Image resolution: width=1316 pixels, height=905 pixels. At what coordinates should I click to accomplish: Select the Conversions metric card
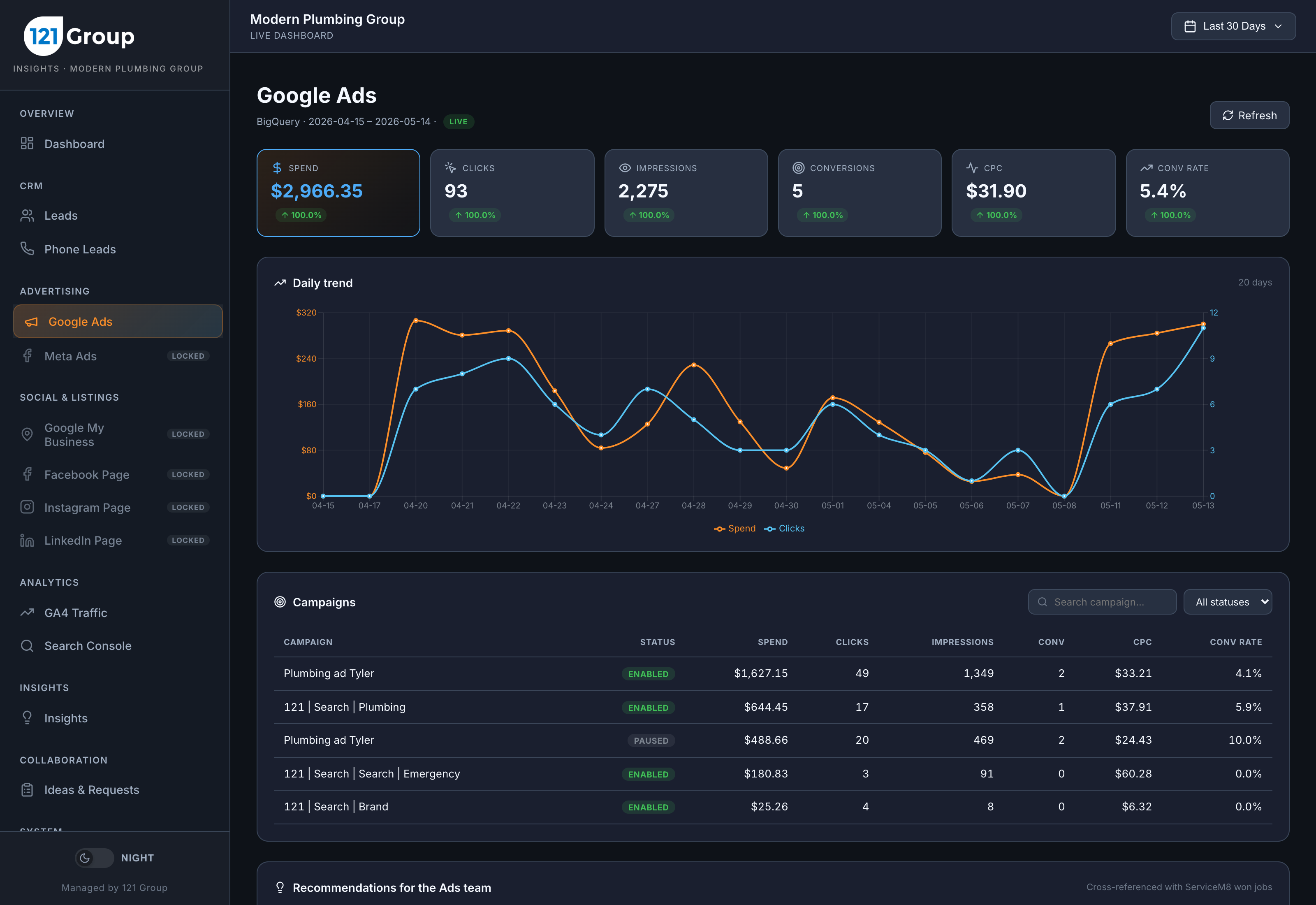point(860,193)
